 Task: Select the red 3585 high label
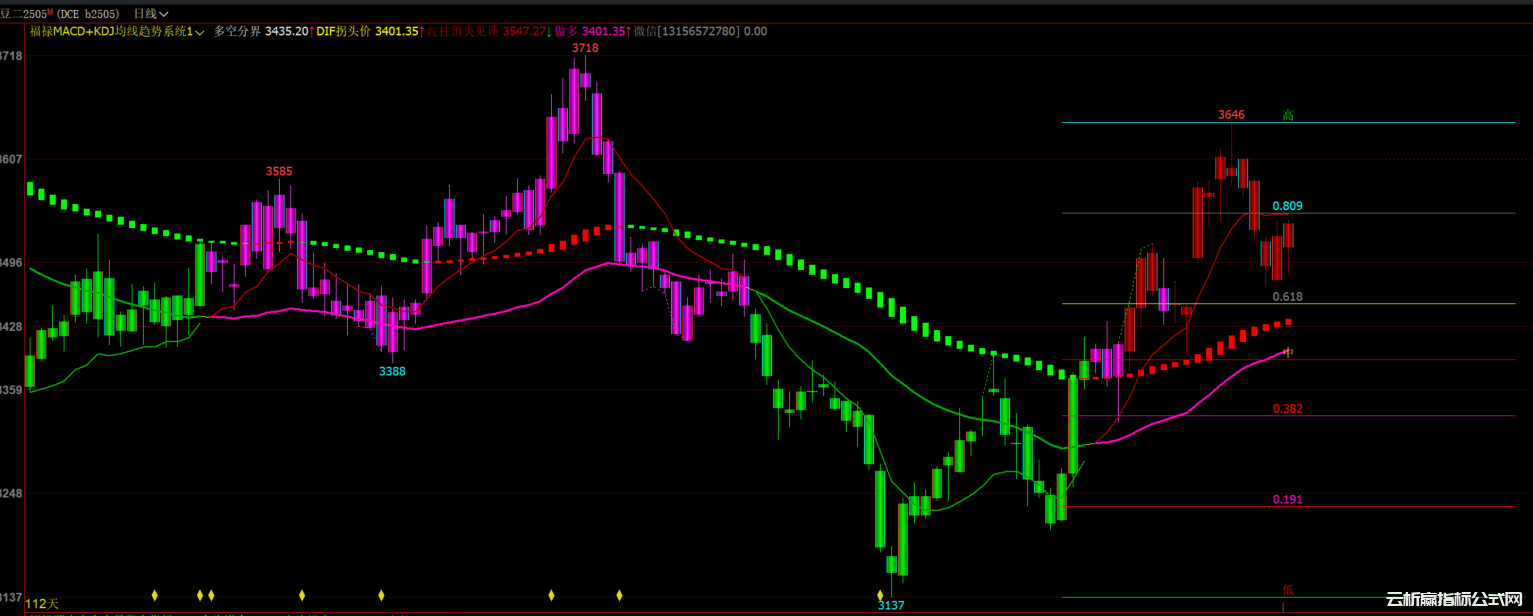pos(279,172)
